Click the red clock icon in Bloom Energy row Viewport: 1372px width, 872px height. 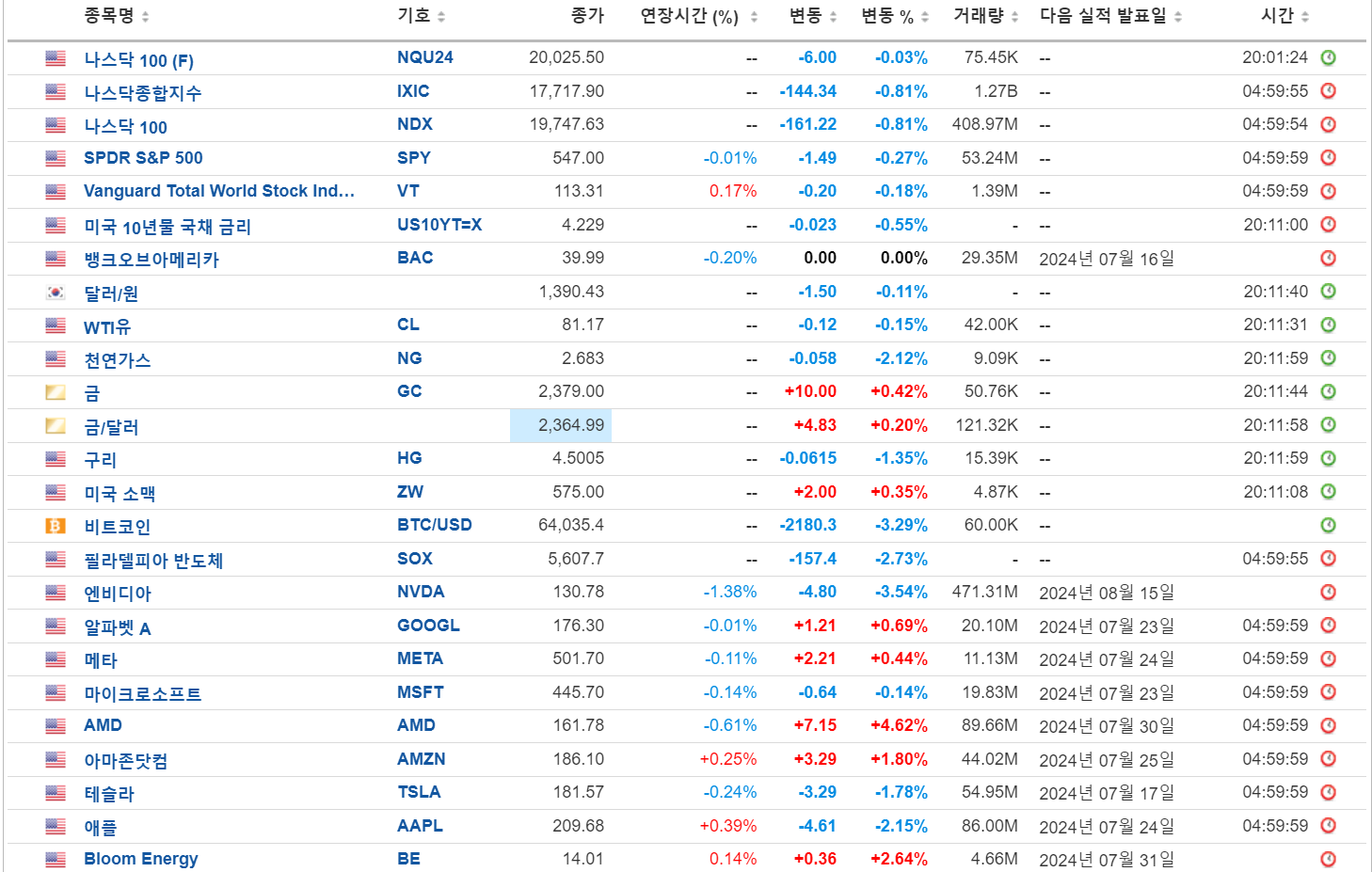pos(1328,860)
